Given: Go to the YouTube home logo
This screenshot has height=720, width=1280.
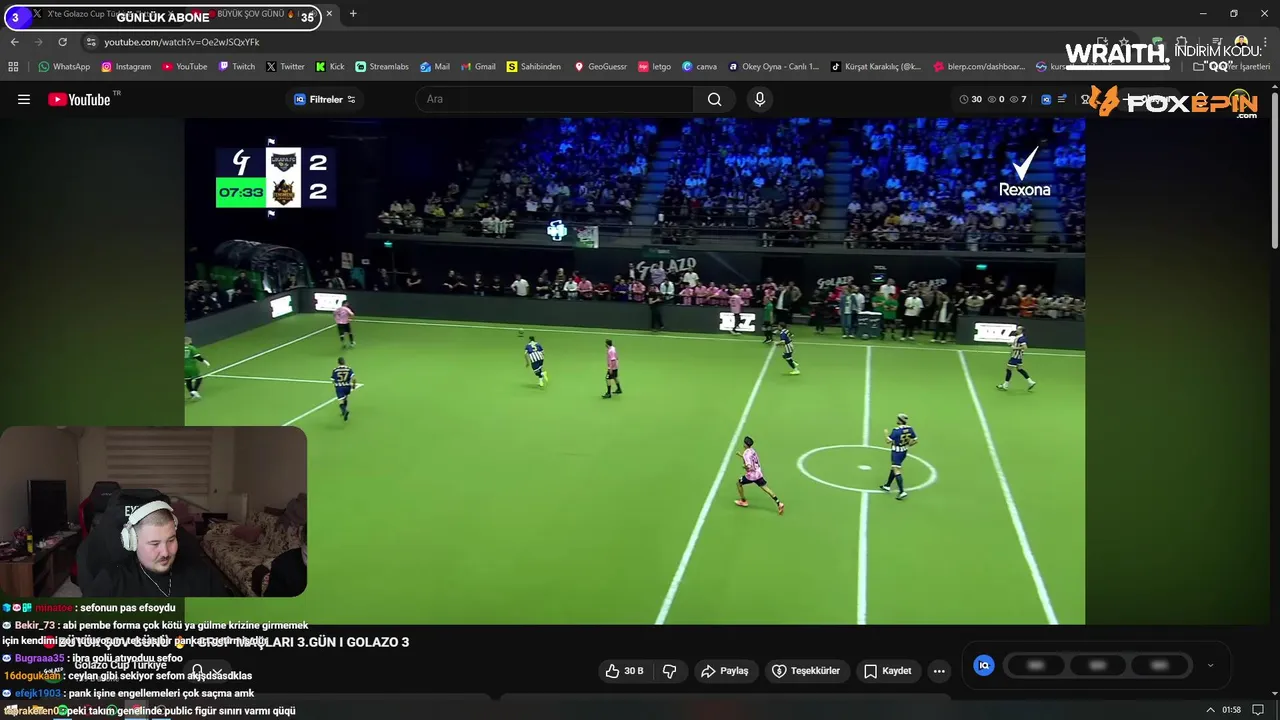Looking at the screenshot, I should (79, 99).
